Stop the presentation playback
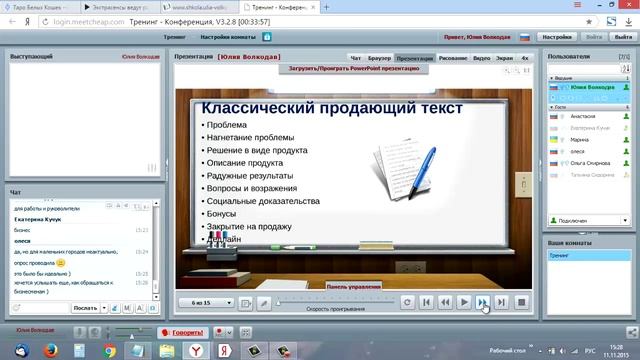Image resolution: width=640 pixels, height=360 pixels. 521,302
